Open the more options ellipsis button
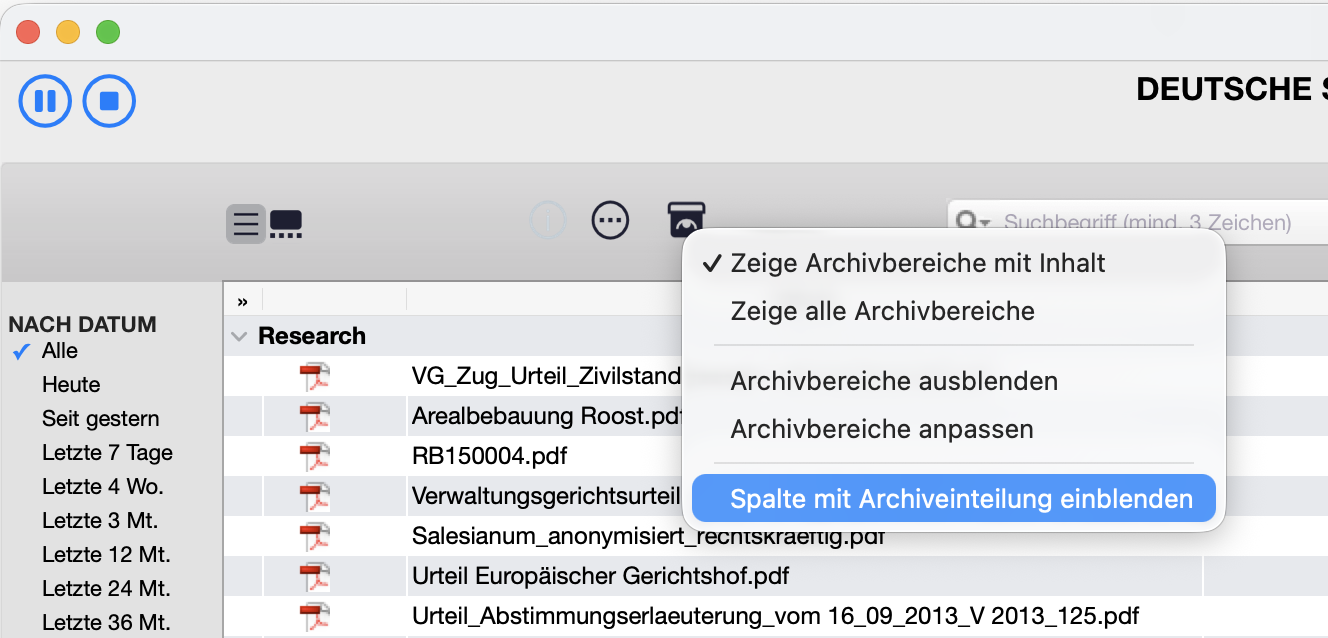Image resolution: width=1328 pixels, height=638 pixels. pos(611,220)
